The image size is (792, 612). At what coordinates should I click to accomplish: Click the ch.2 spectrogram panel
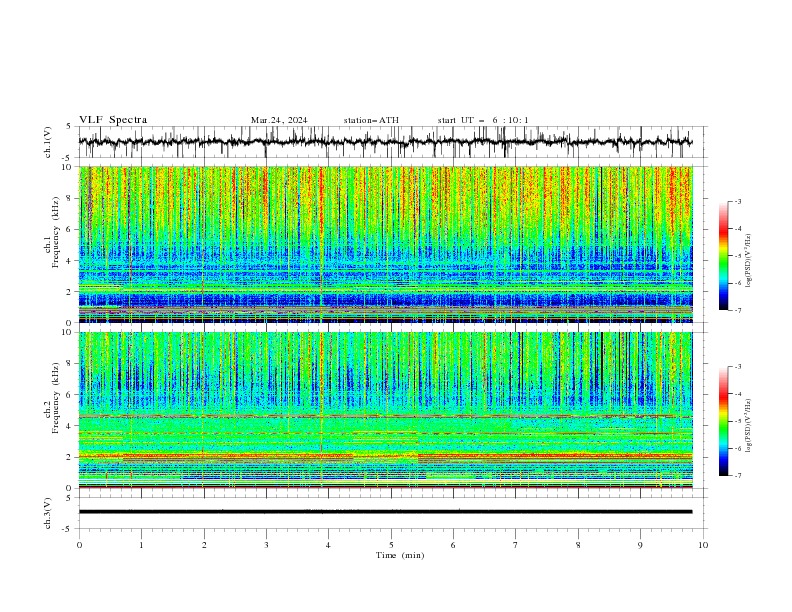[x=385, y=410]
